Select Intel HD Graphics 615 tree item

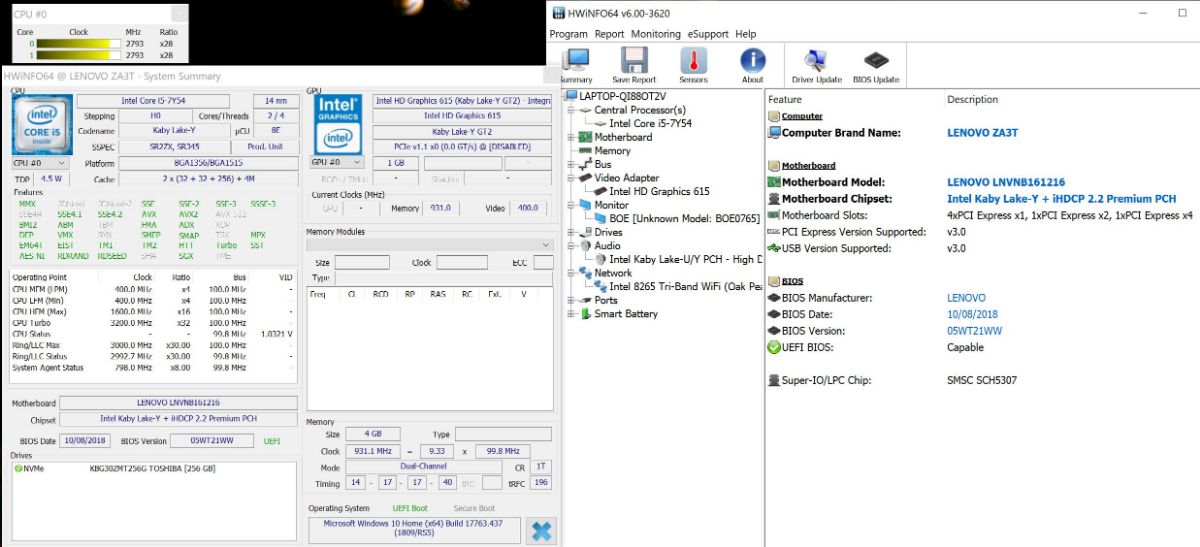659,191
